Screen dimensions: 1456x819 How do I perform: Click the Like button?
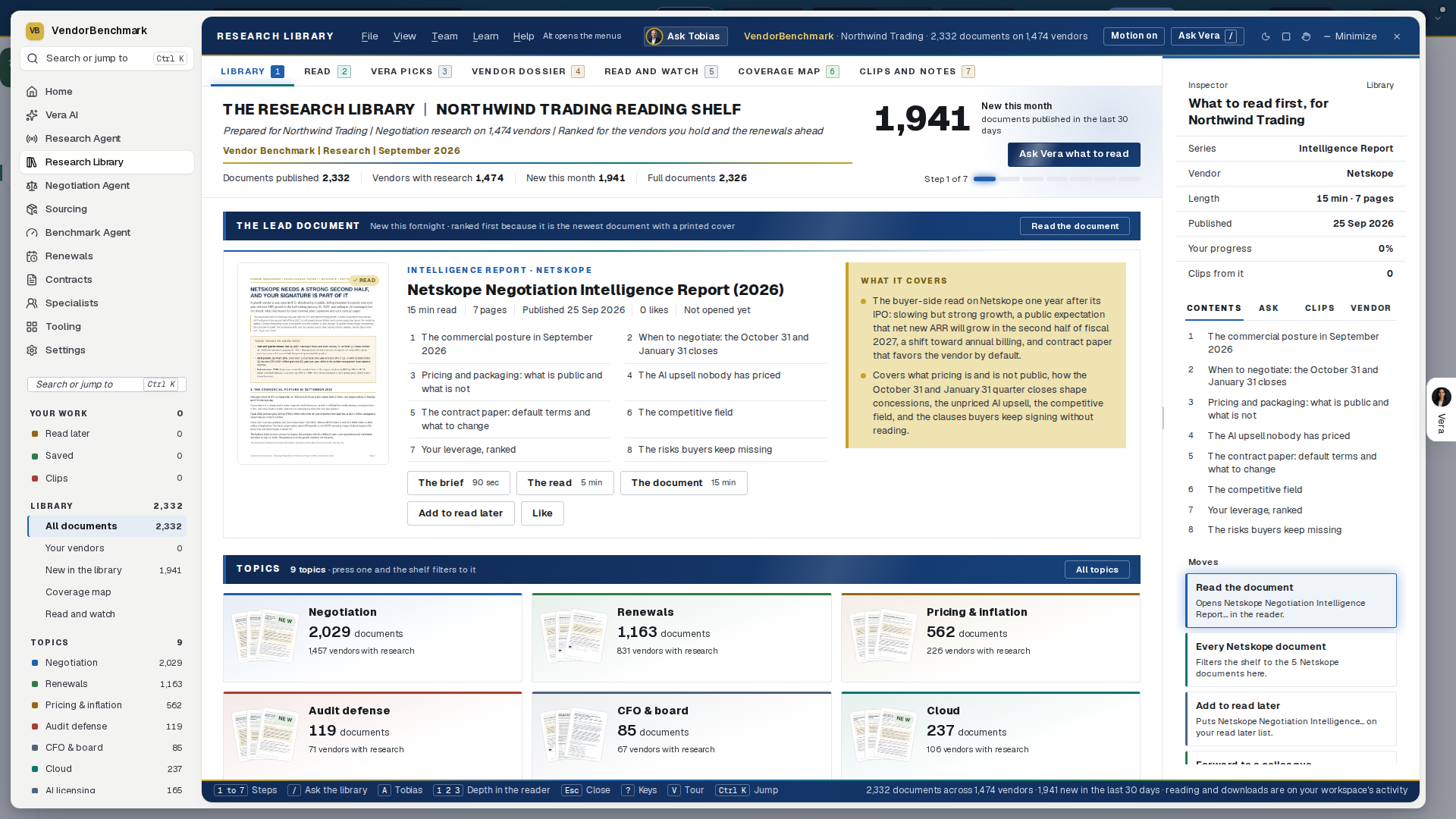542,513
